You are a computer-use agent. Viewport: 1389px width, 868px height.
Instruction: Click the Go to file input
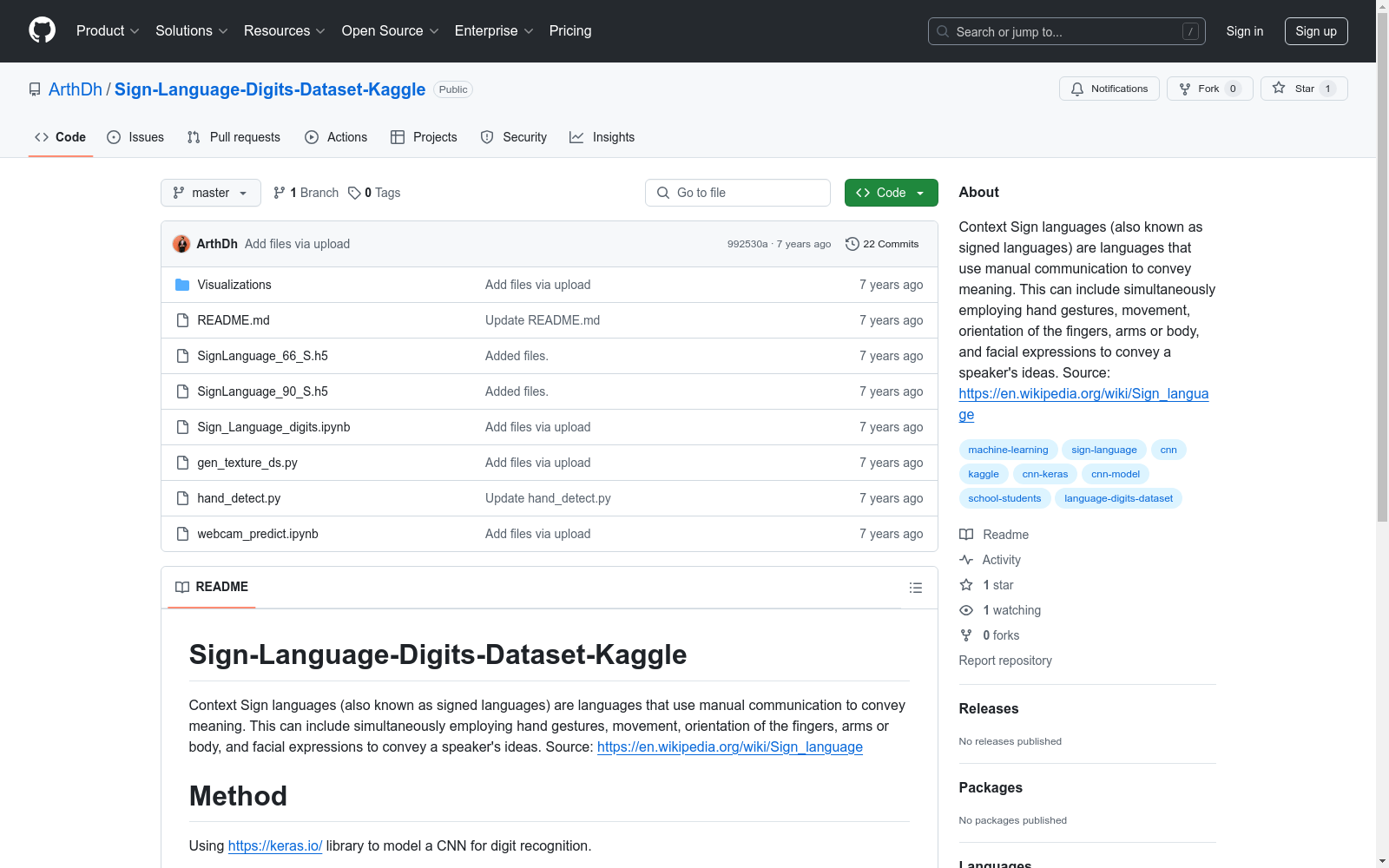[x=738, y=193]
